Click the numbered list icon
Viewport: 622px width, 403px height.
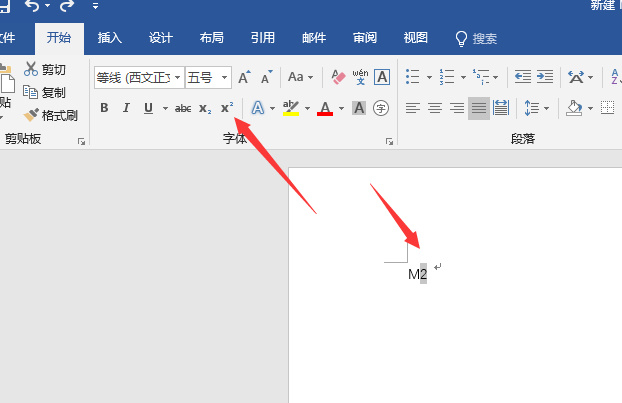pos(447,77)
